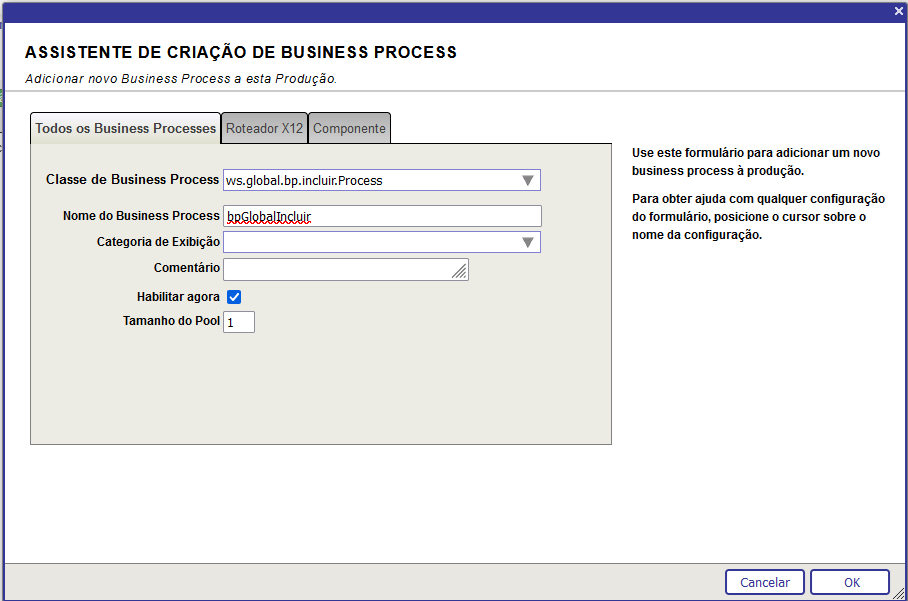Close the dialog with the X icon
908x601 pixels.
(x=898, y=10)
